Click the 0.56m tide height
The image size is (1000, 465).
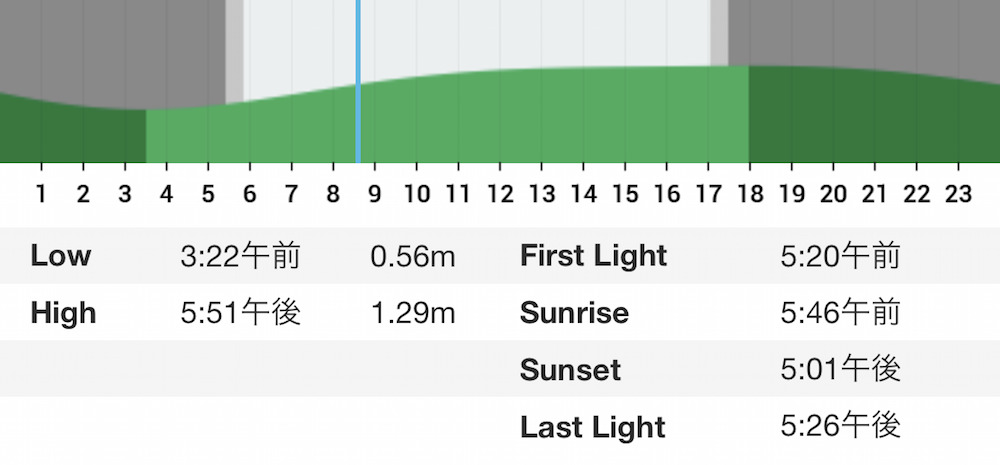[413, 256]
